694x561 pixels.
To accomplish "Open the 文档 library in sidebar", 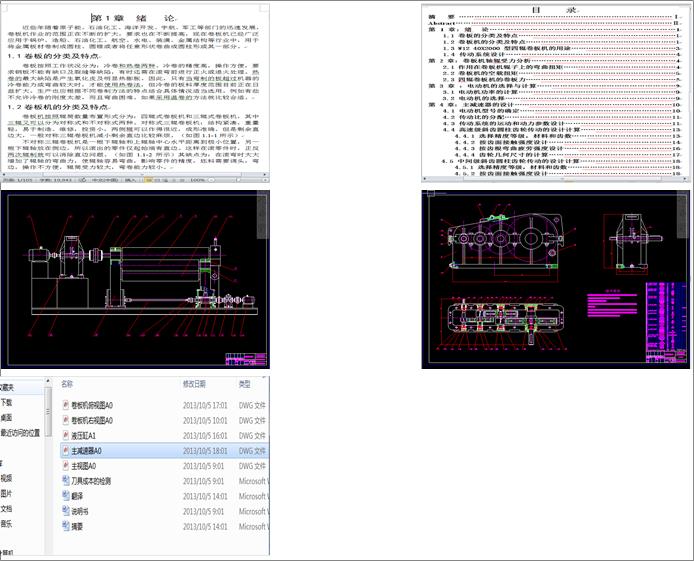I will (x=6, y=509).
